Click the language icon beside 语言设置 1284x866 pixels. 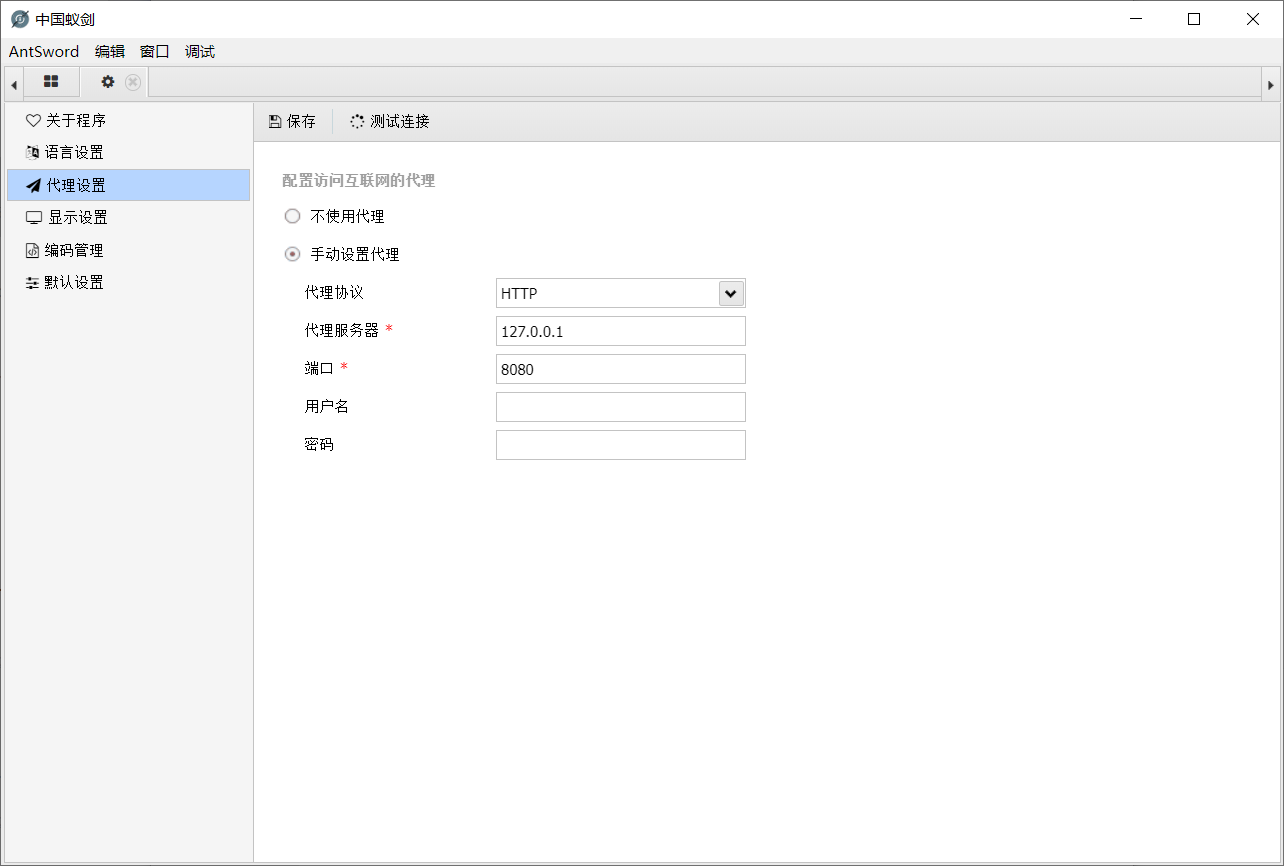33,152
